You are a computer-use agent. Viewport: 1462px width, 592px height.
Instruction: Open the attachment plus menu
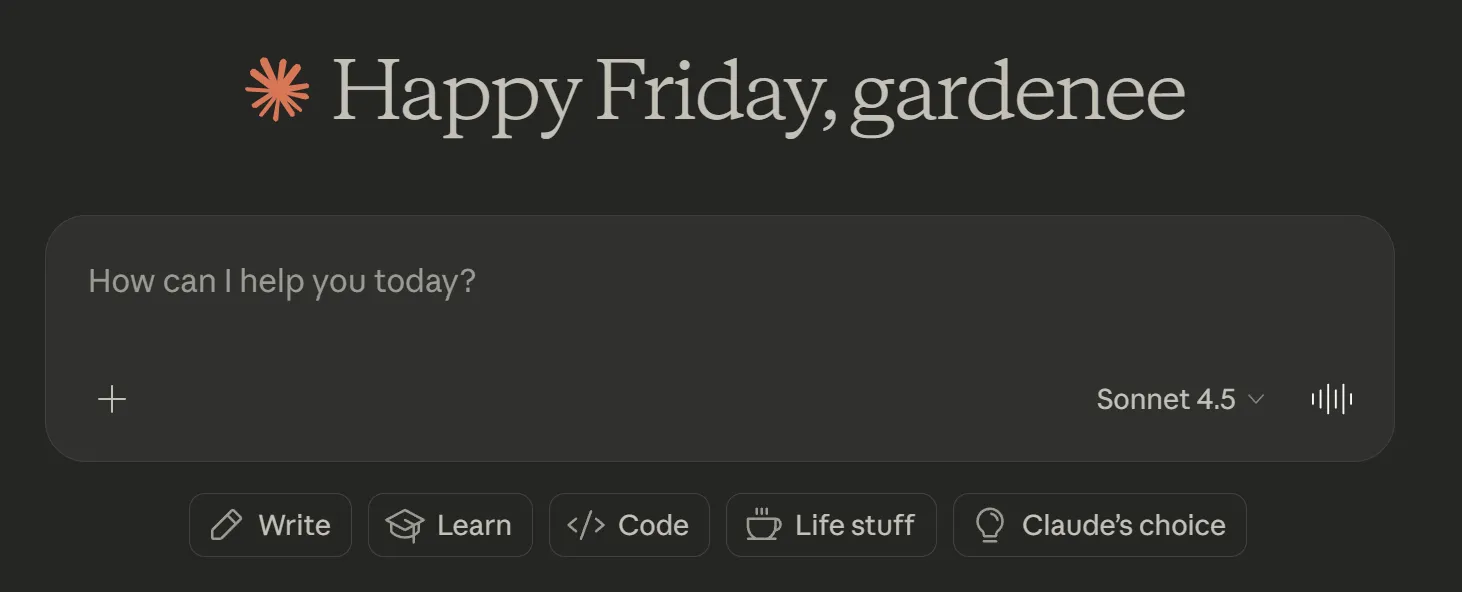112,400
